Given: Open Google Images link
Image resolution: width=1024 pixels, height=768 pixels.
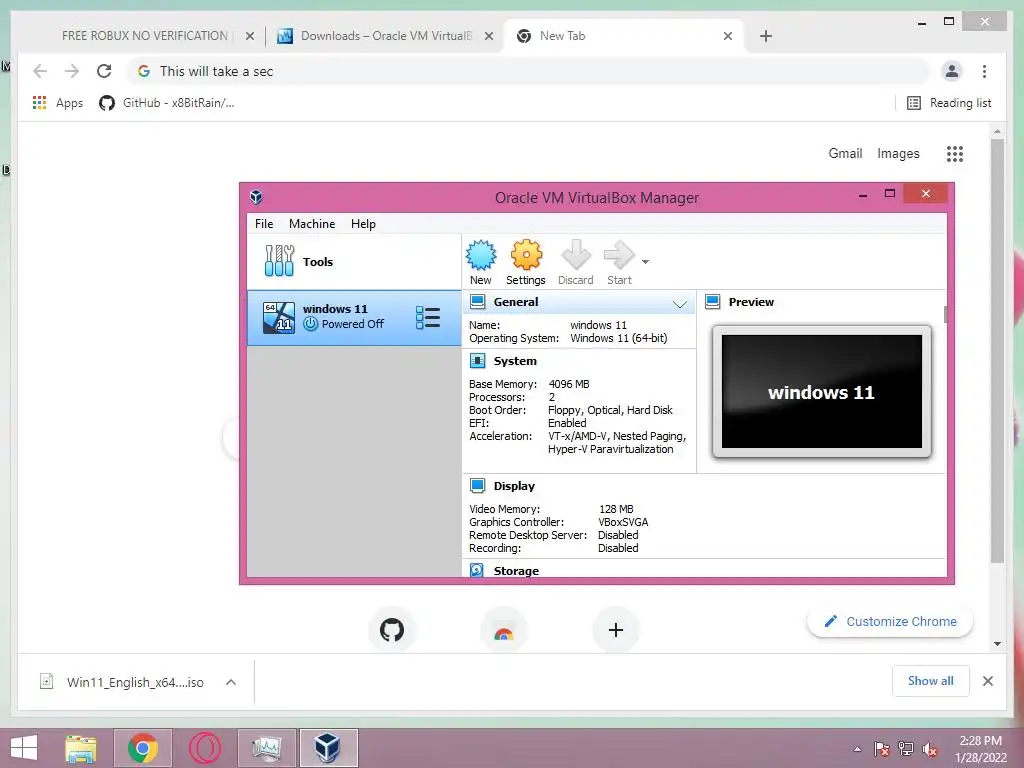Looking at the screenshot, I should 898,153.
